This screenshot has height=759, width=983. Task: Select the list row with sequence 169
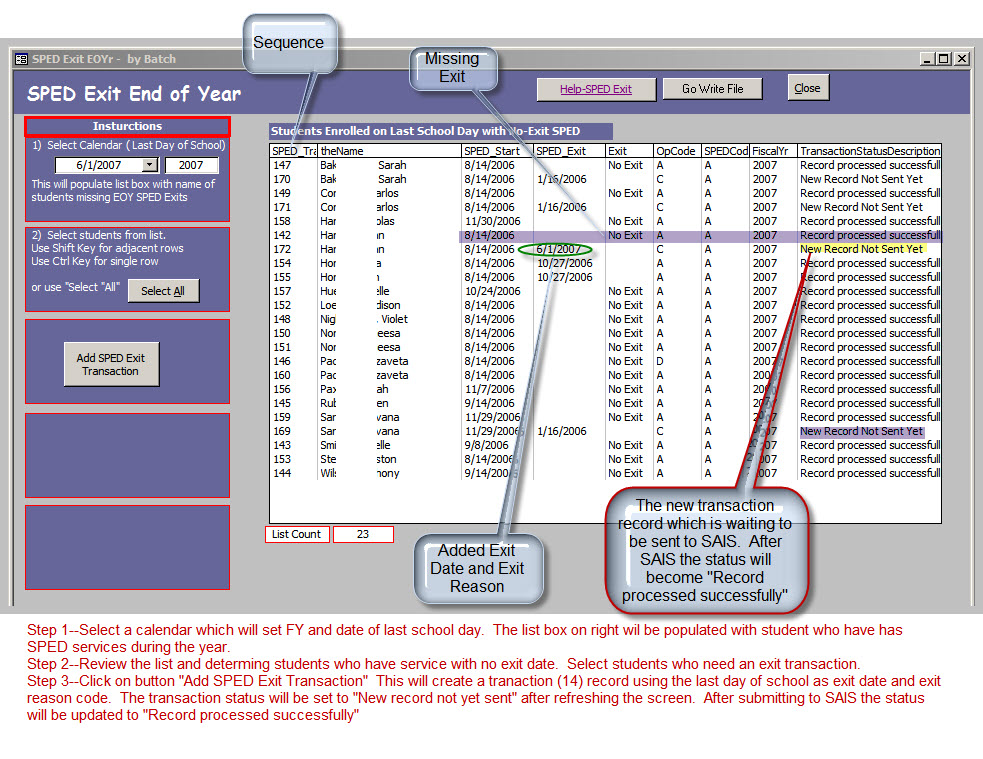pos(606,431)
